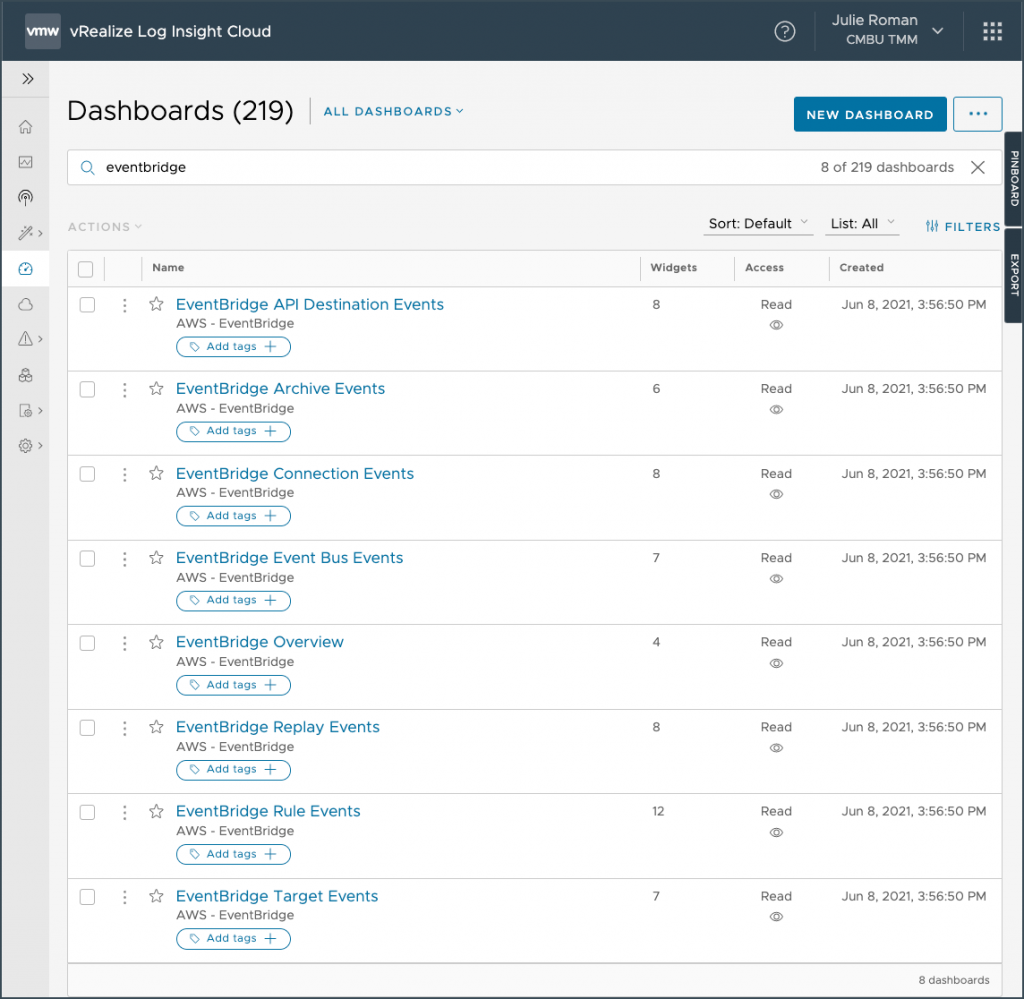Screen dimensions: 1024x999
Task: Open the cloud sidebar icon
Action: point(25,304)
